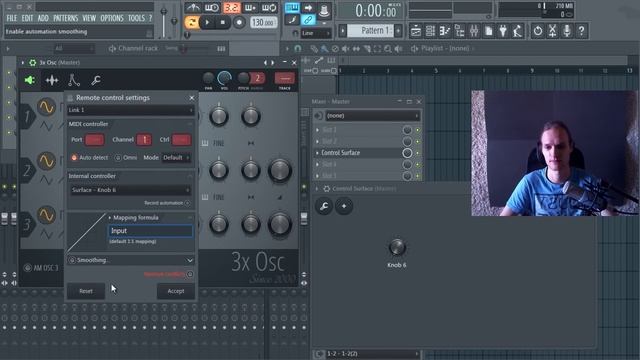The image size is (640, 360).
Task: Click the playlist magnet snap icon
Action: [298, 49]
